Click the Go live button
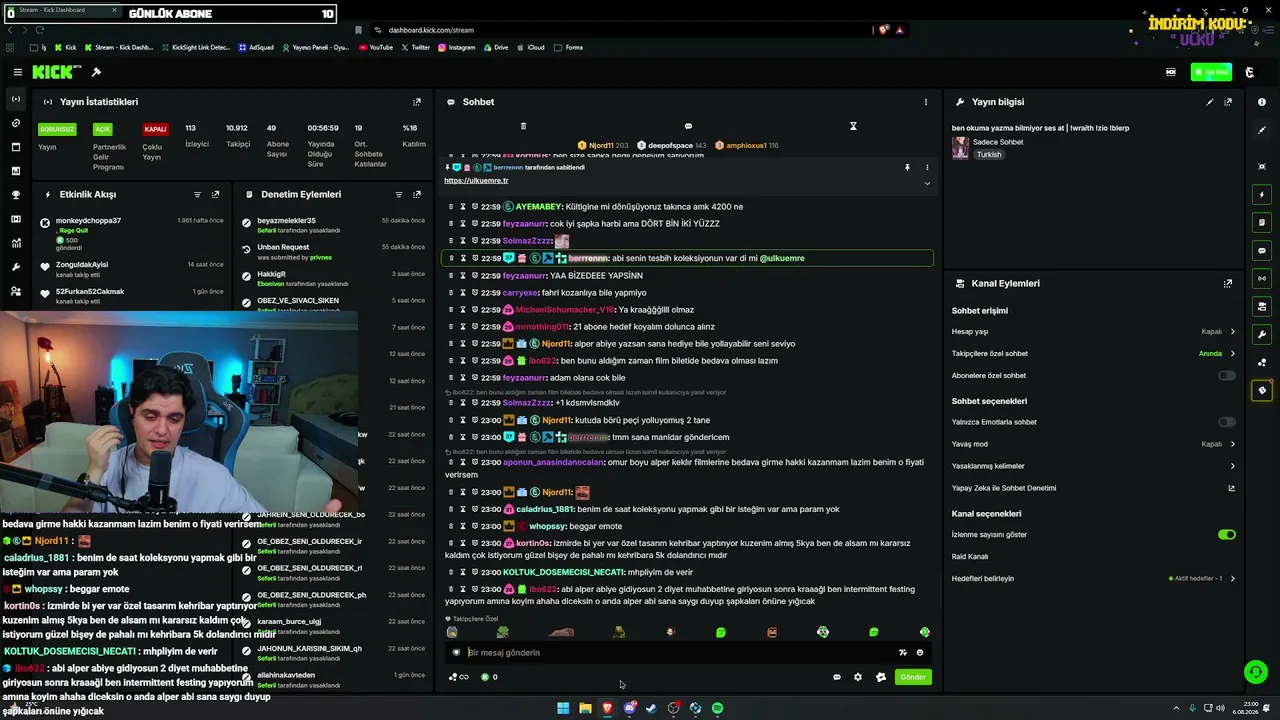Viewport: 1280px width, 720px height. [1212, 72]
